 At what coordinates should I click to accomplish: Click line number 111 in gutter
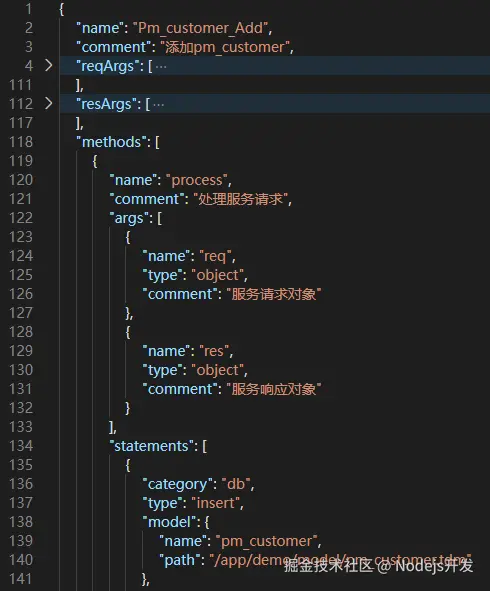21,85
